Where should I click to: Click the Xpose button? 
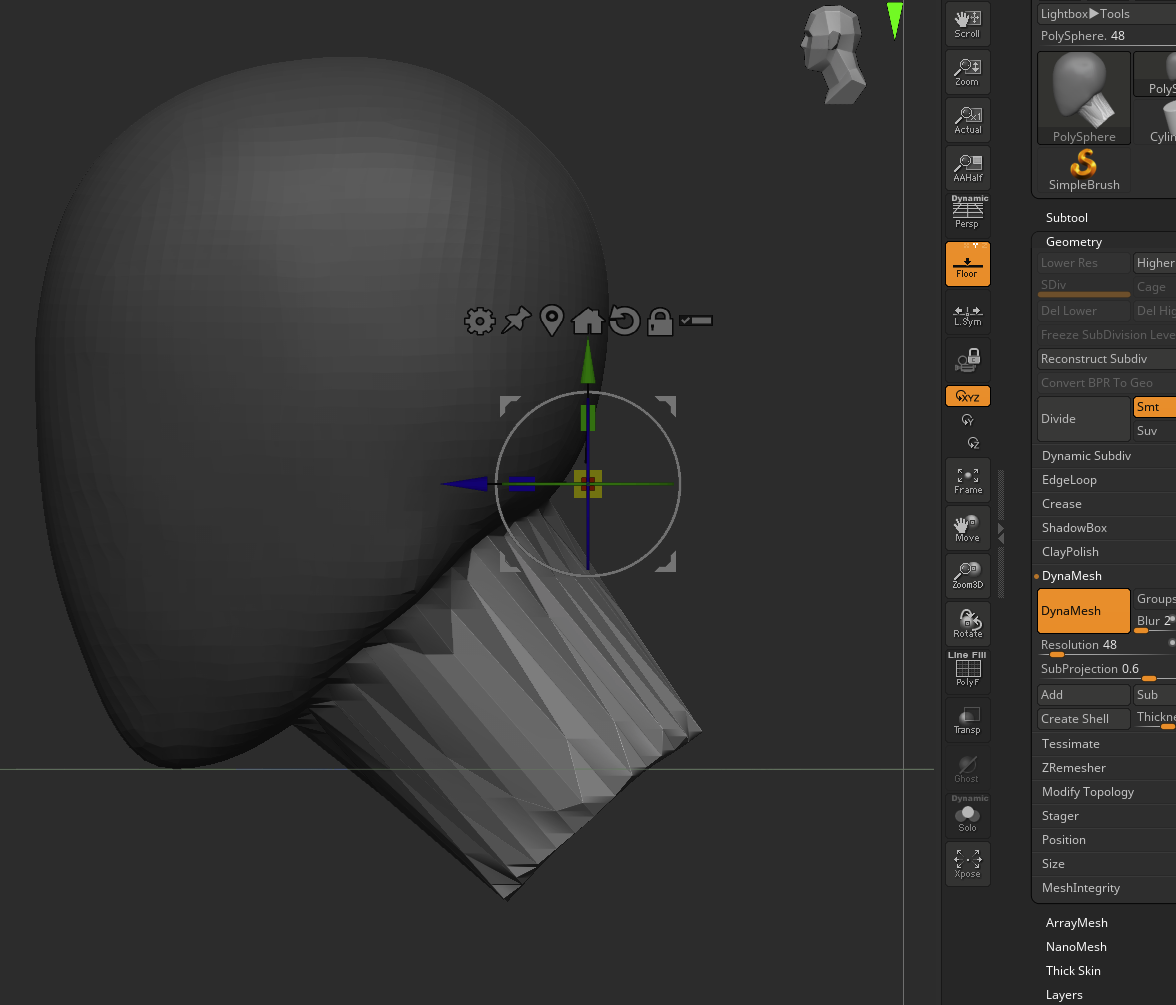pyautogui.click(x=968, y=864)
